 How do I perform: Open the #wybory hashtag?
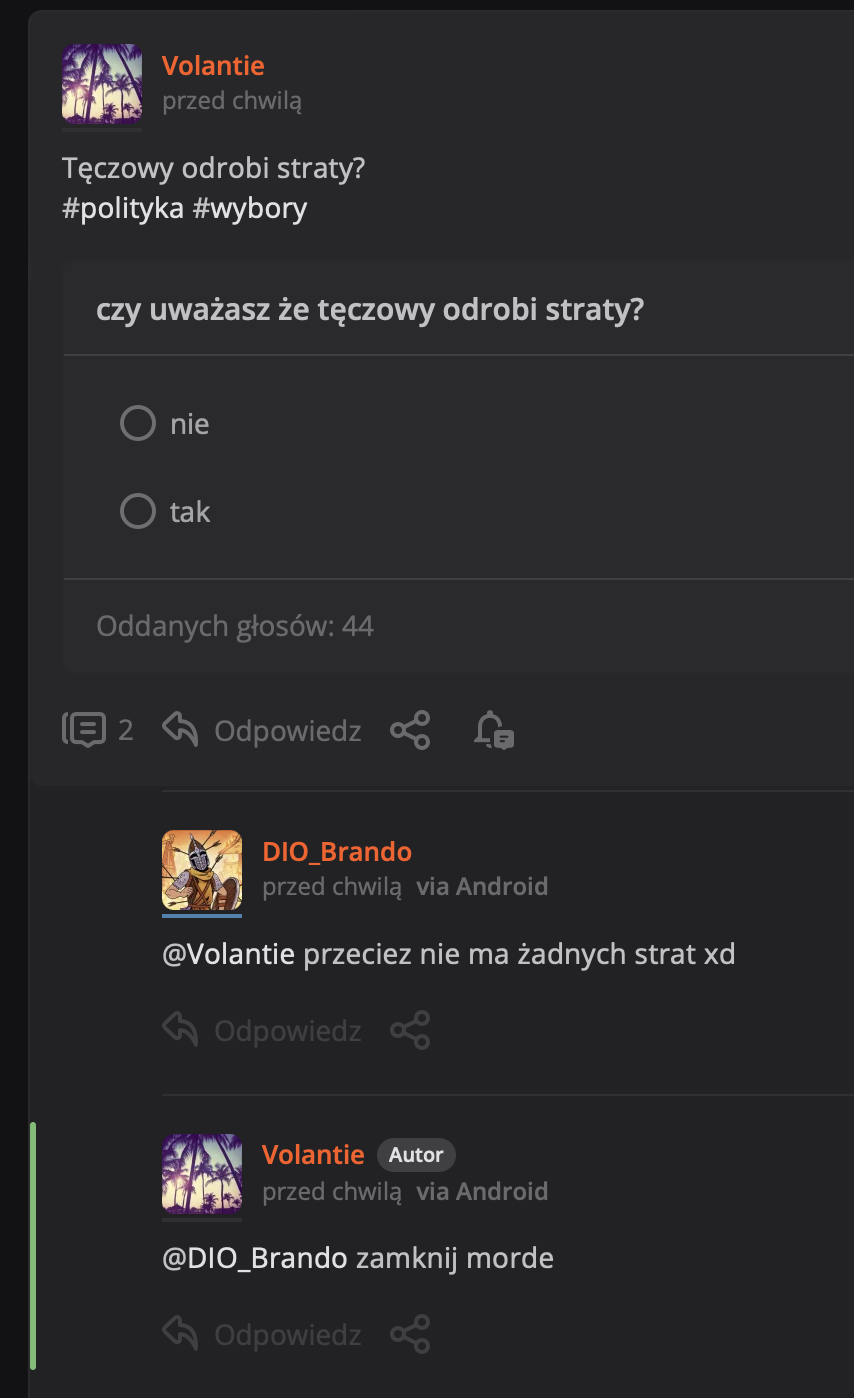coord(249,208)
